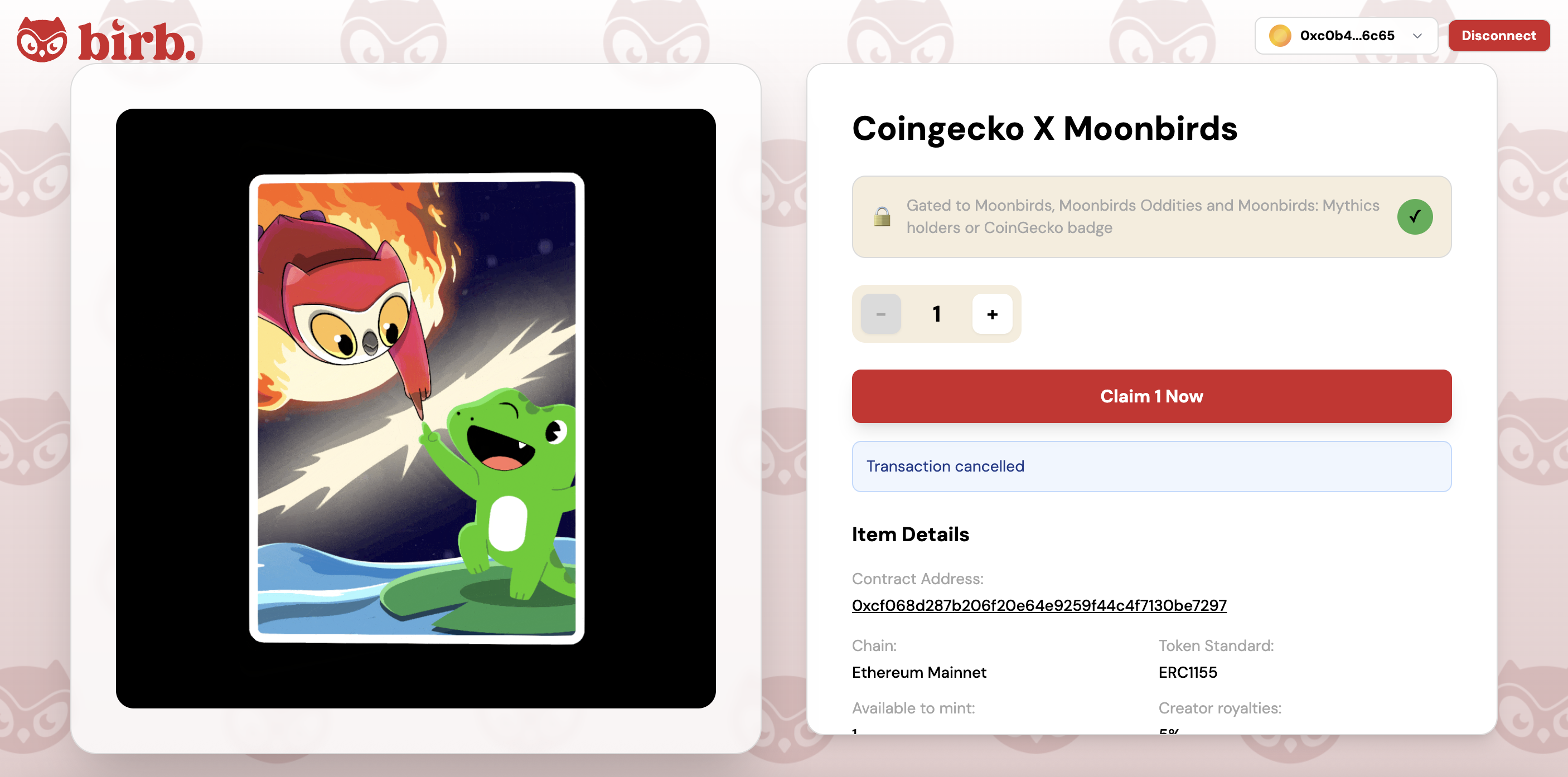Click the Transaction cancelled notice
This screenshot has width=1568, height=777.
(x=1151, y=466)
